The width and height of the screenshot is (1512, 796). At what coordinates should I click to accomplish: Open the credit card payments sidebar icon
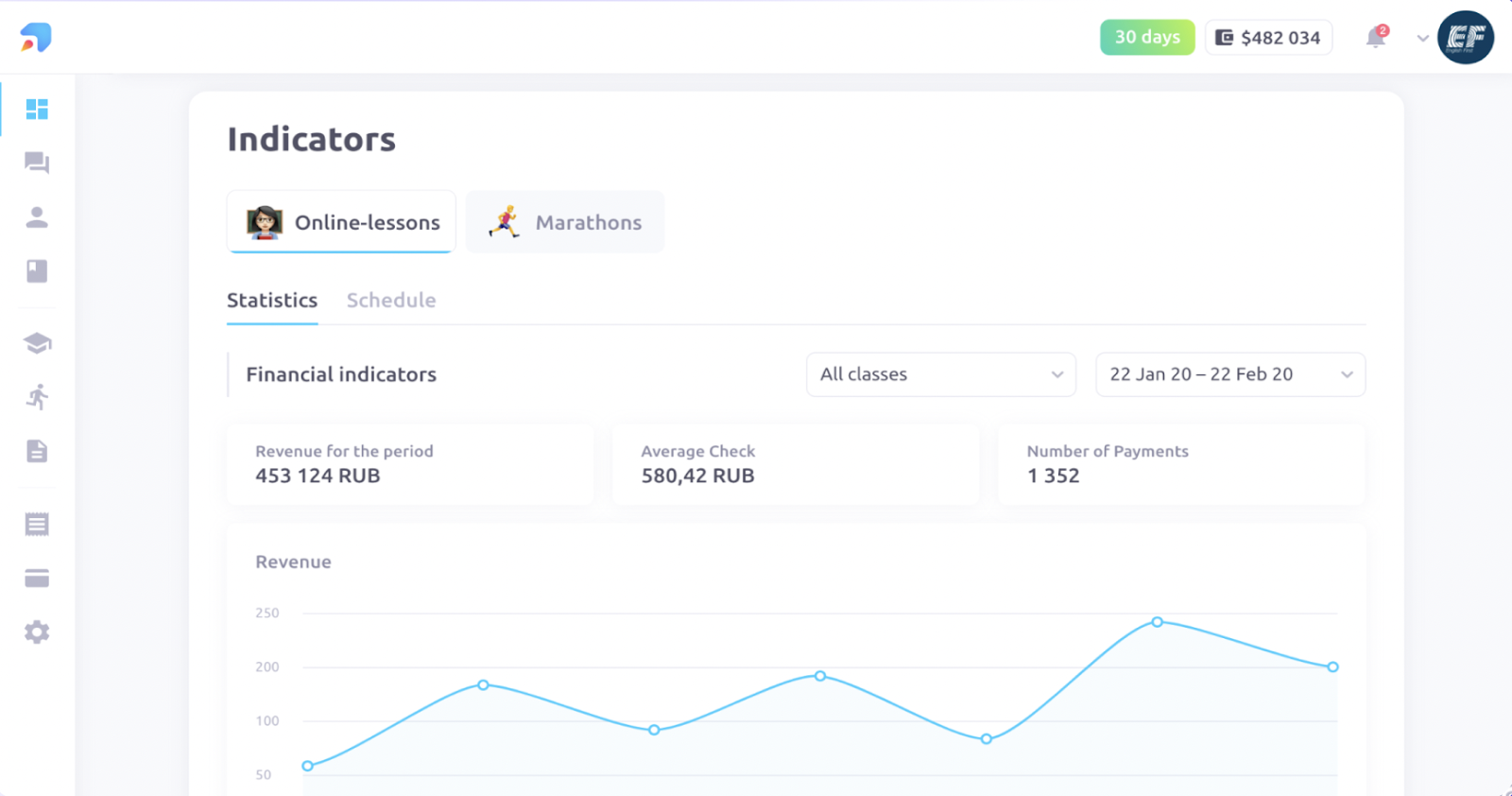[x=37, y=579]
